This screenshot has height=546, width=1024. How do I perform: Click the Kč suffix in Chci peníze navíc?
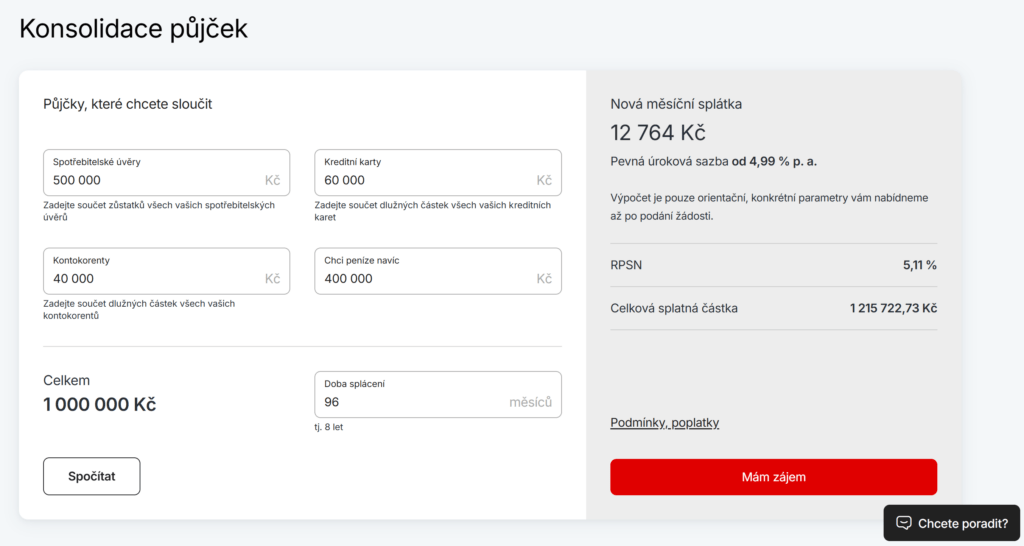tap(544, 279)
